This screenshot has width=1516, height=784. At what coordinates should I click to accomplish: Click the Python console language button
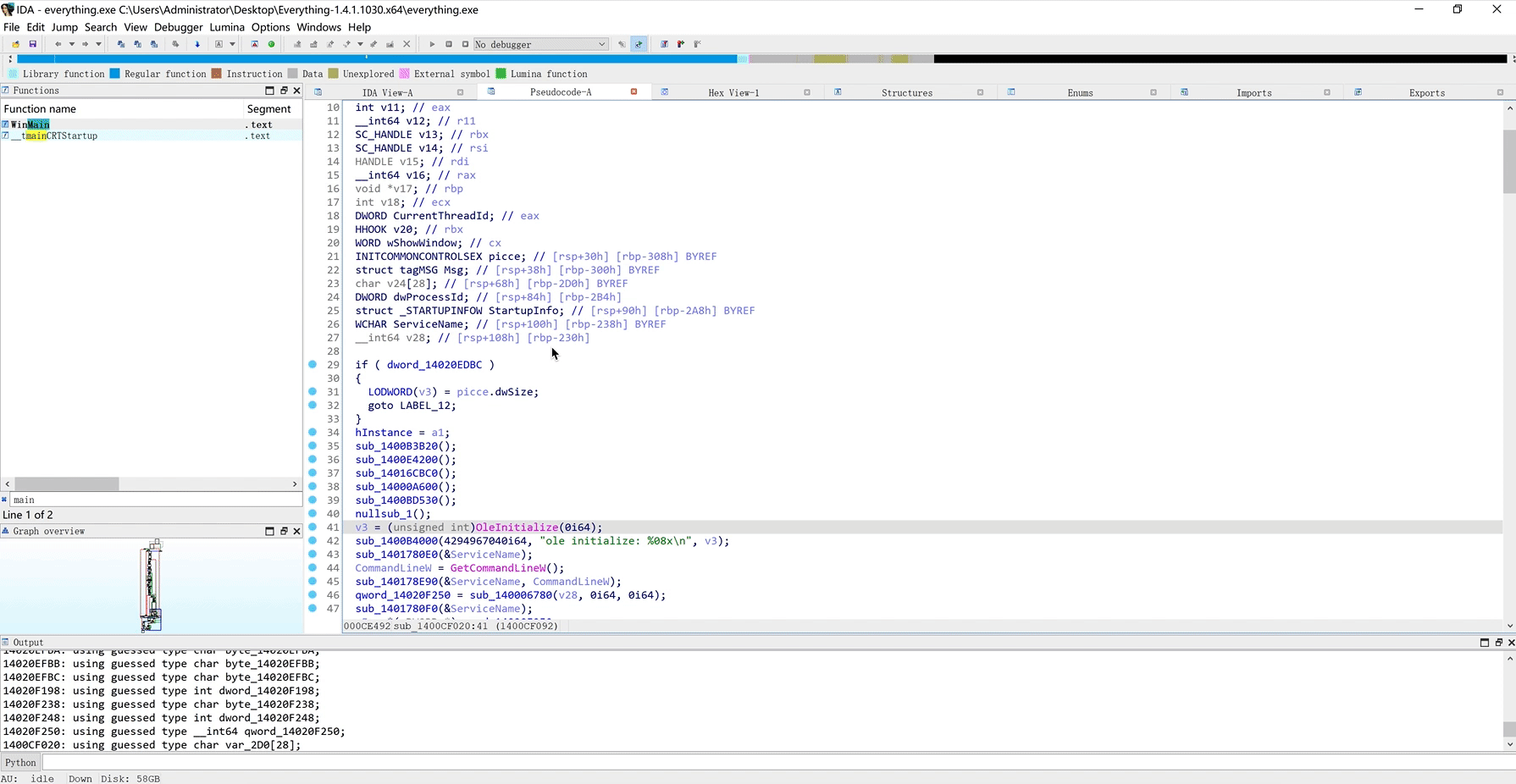(21, 762)
